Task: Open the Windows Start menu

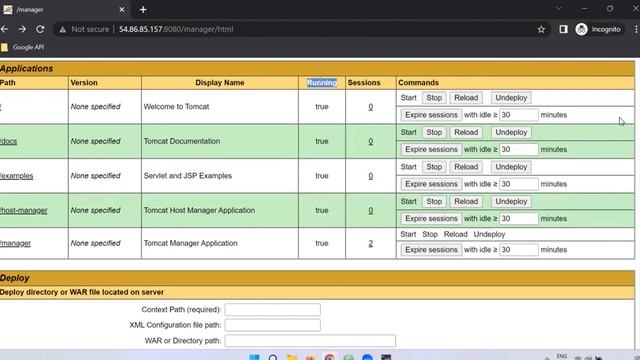Action: [x=254, y=358]
